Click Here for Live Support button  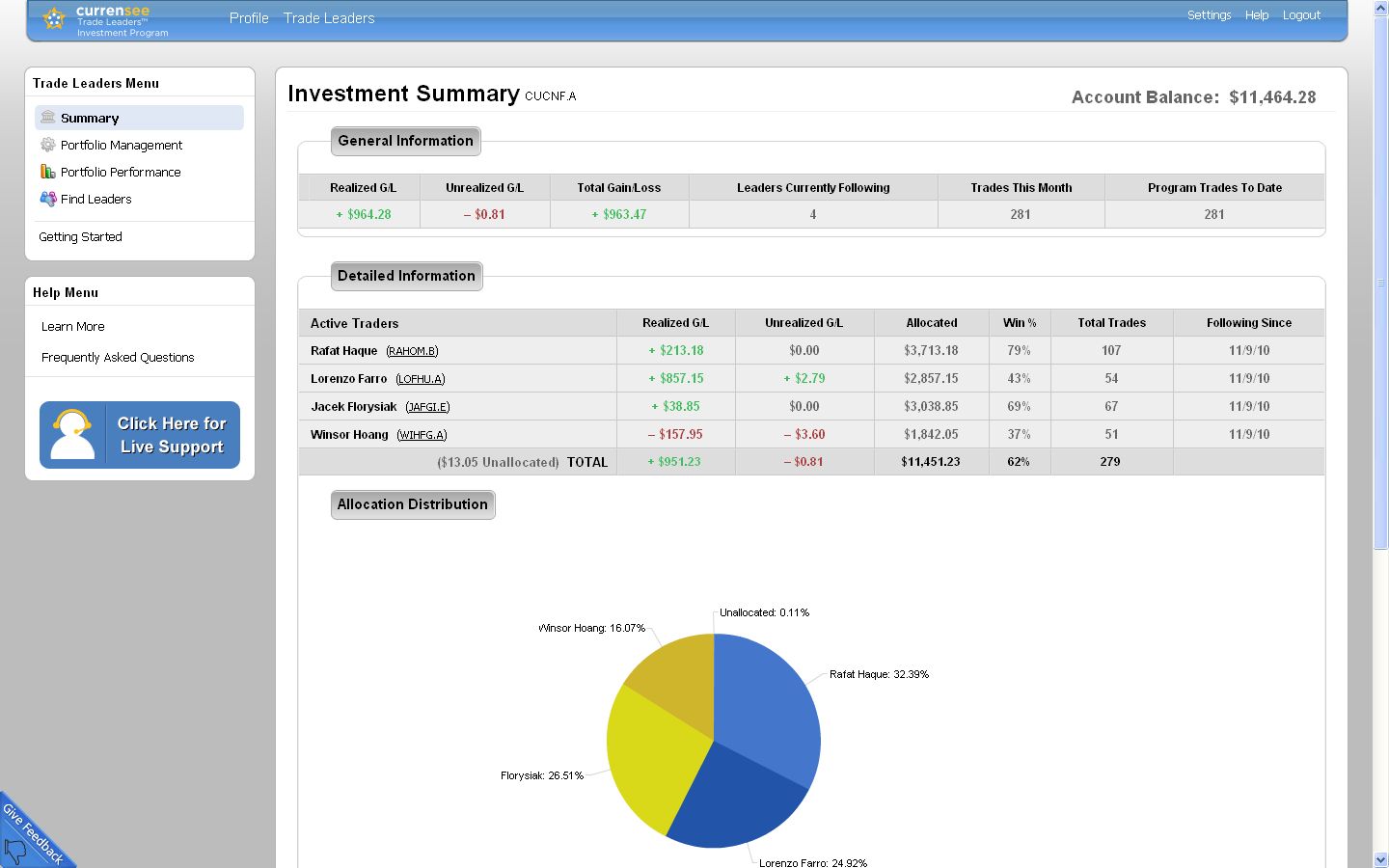click(140, 435)
